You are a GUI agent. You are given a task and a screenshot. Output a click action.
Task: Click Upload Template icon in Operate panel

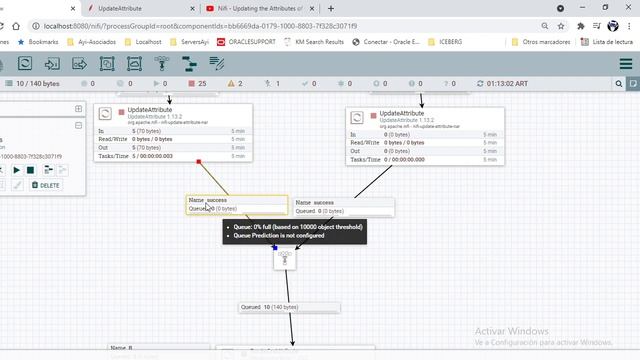tap(62, 170)
